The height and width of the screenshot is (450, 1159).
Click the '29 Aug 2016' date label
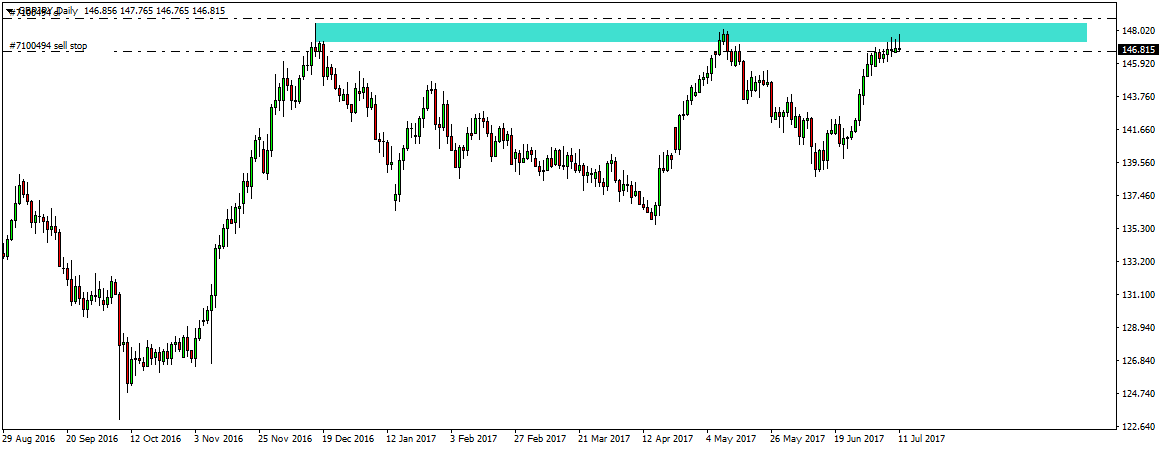28,437
